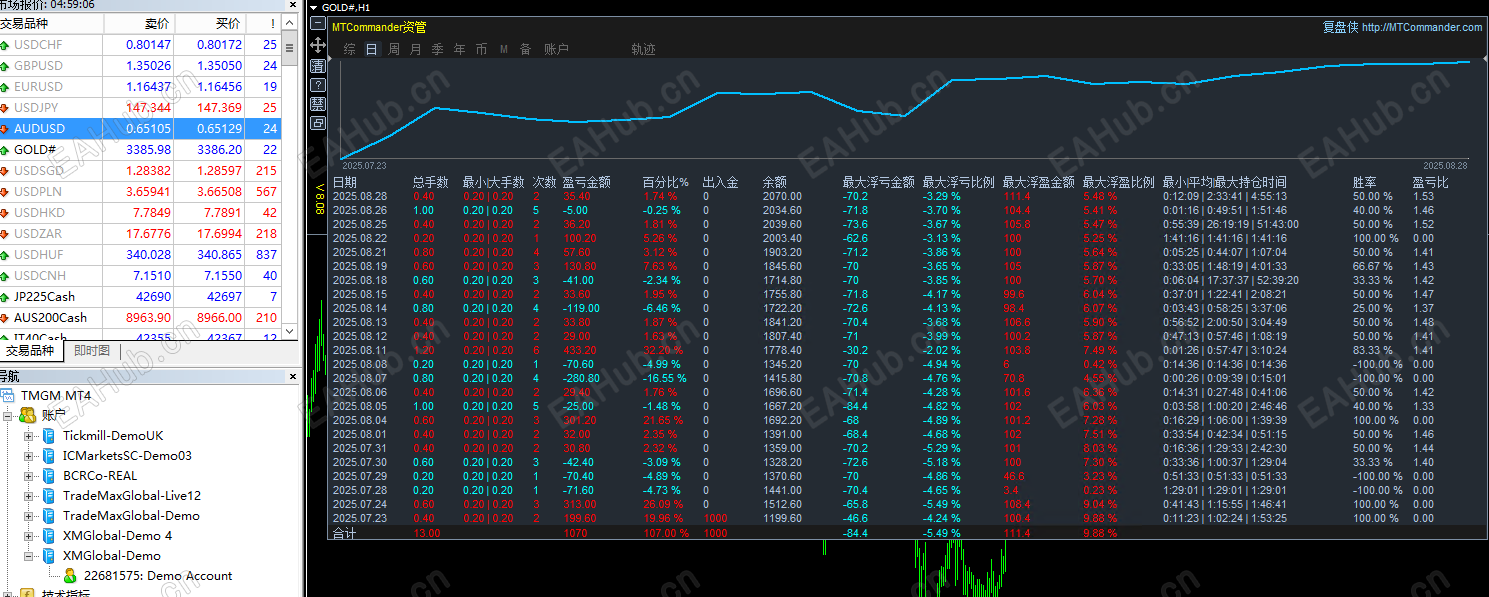This screenshot has width=1489, height=597.
Task: Click the market watch scrollbar up arrow
Action: pyautogui.click(x=290, y=22)
